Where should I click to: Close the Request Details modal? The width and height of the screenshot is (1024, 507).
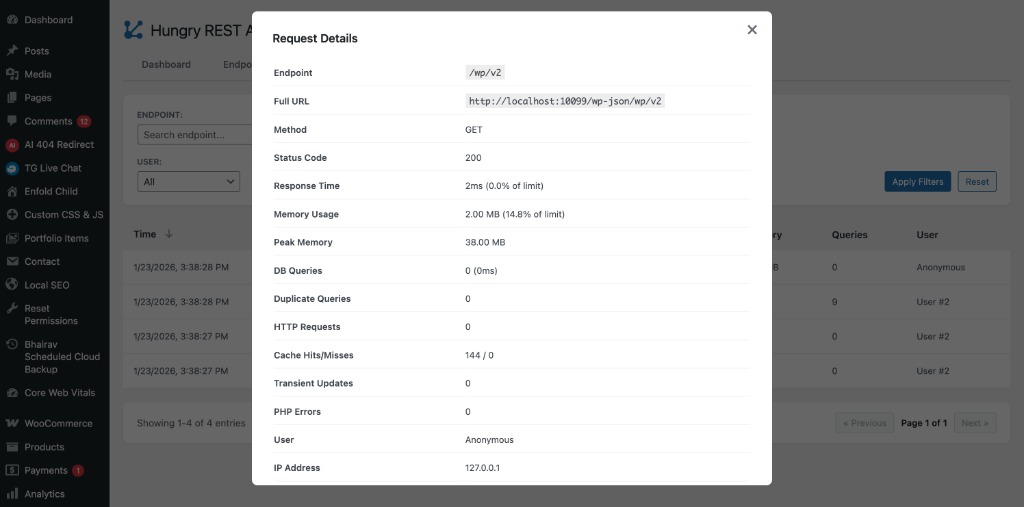coord(752,30)
